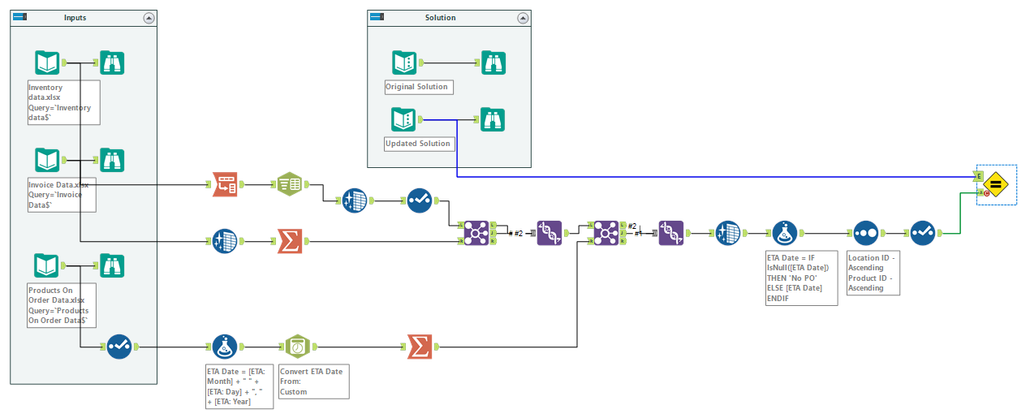
Task: Collapse the Inputs tool container
Action: [148, 18]
